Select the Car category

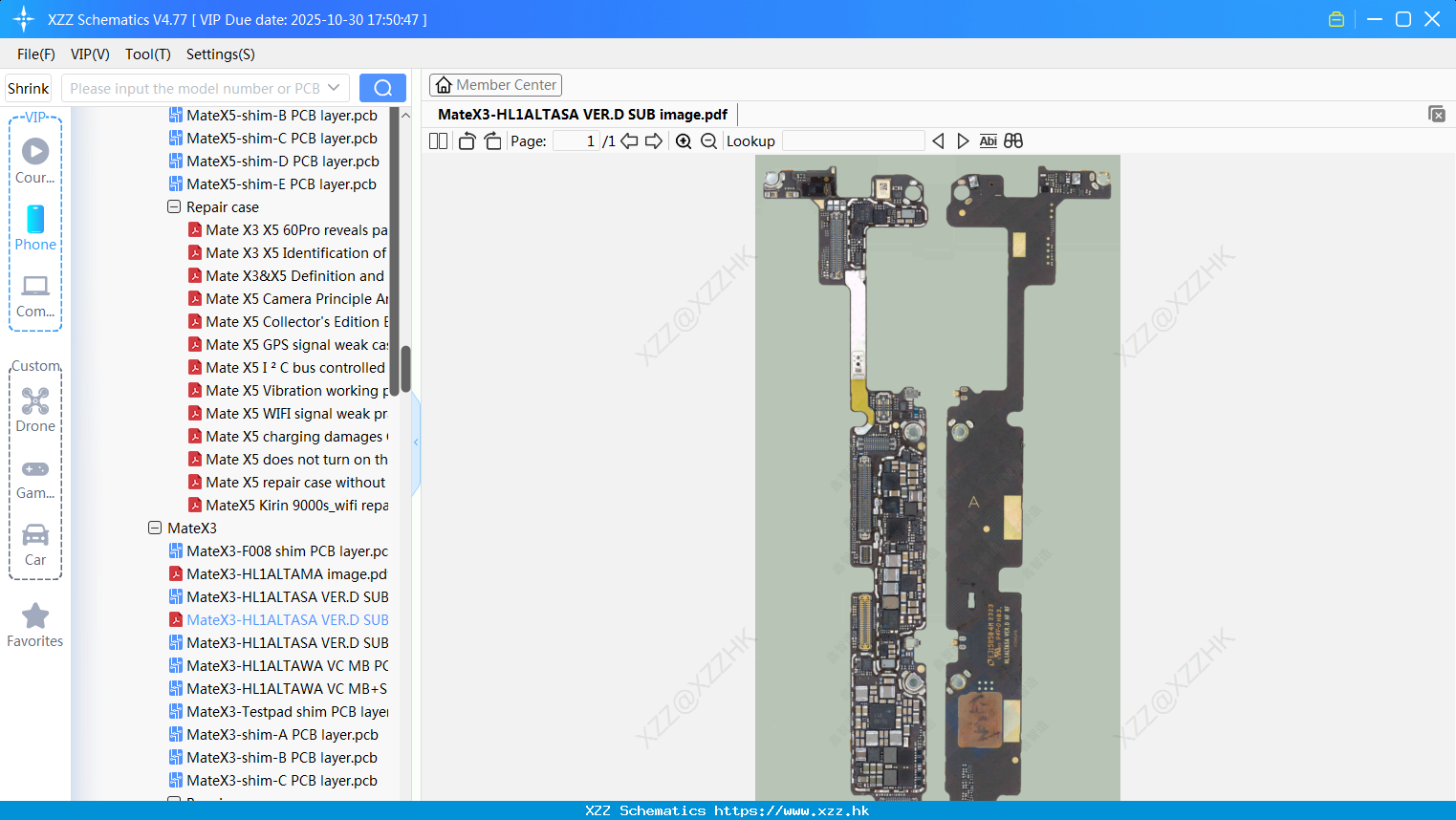click(35, 545)
